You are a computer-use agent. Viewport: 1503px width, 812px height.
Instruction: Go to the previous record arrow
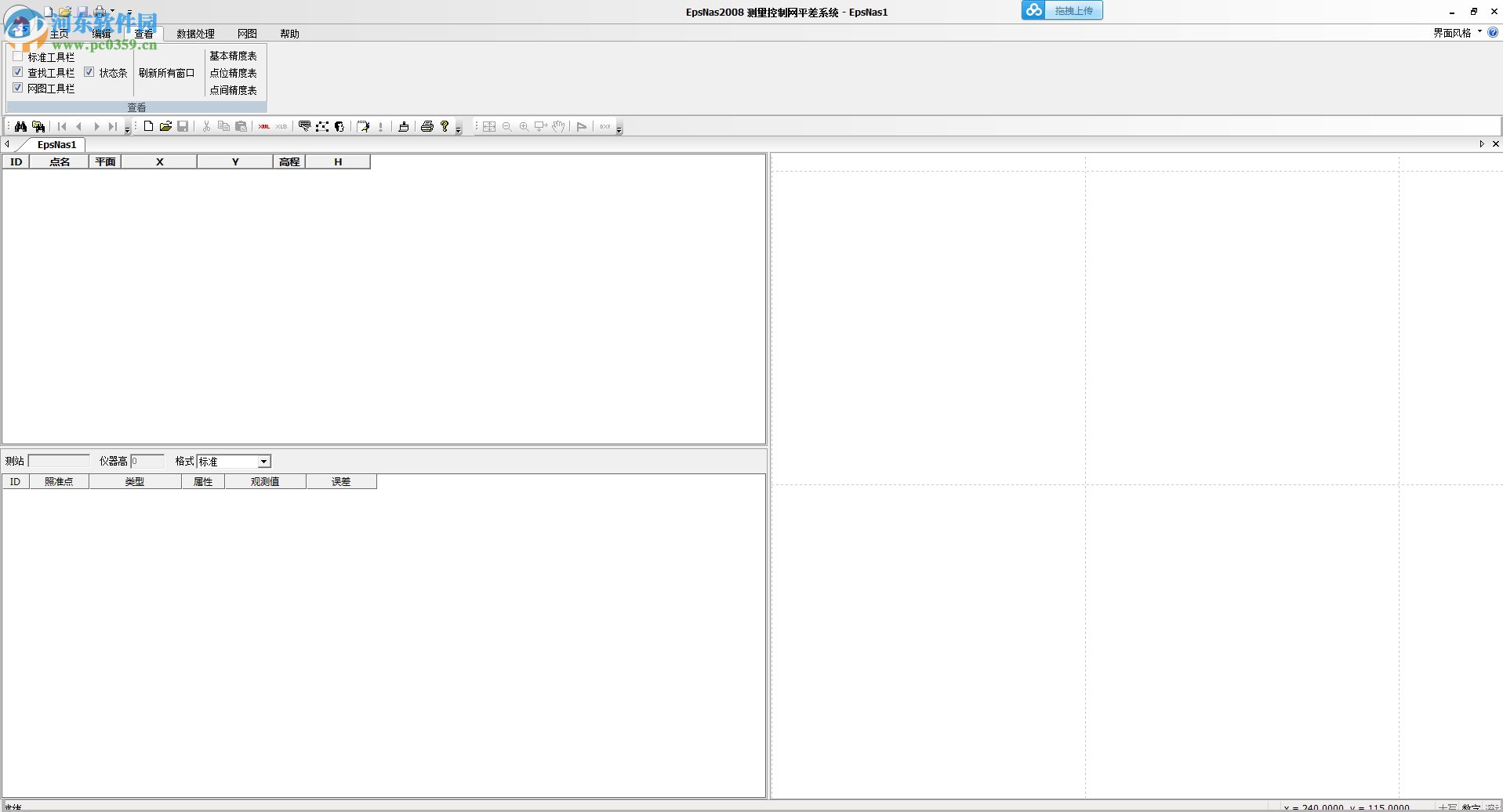(78, 126)
